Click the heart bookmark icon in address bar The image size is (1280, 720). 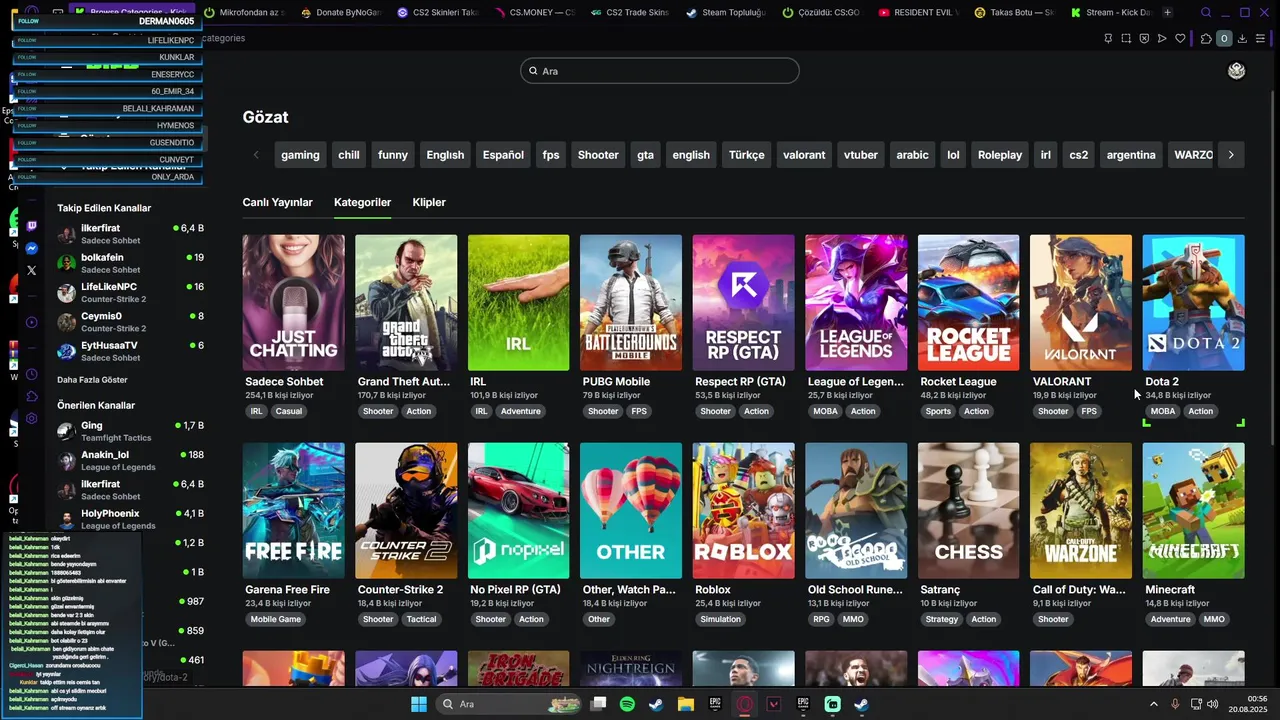pyautogui.click(x=1180, y=39)
